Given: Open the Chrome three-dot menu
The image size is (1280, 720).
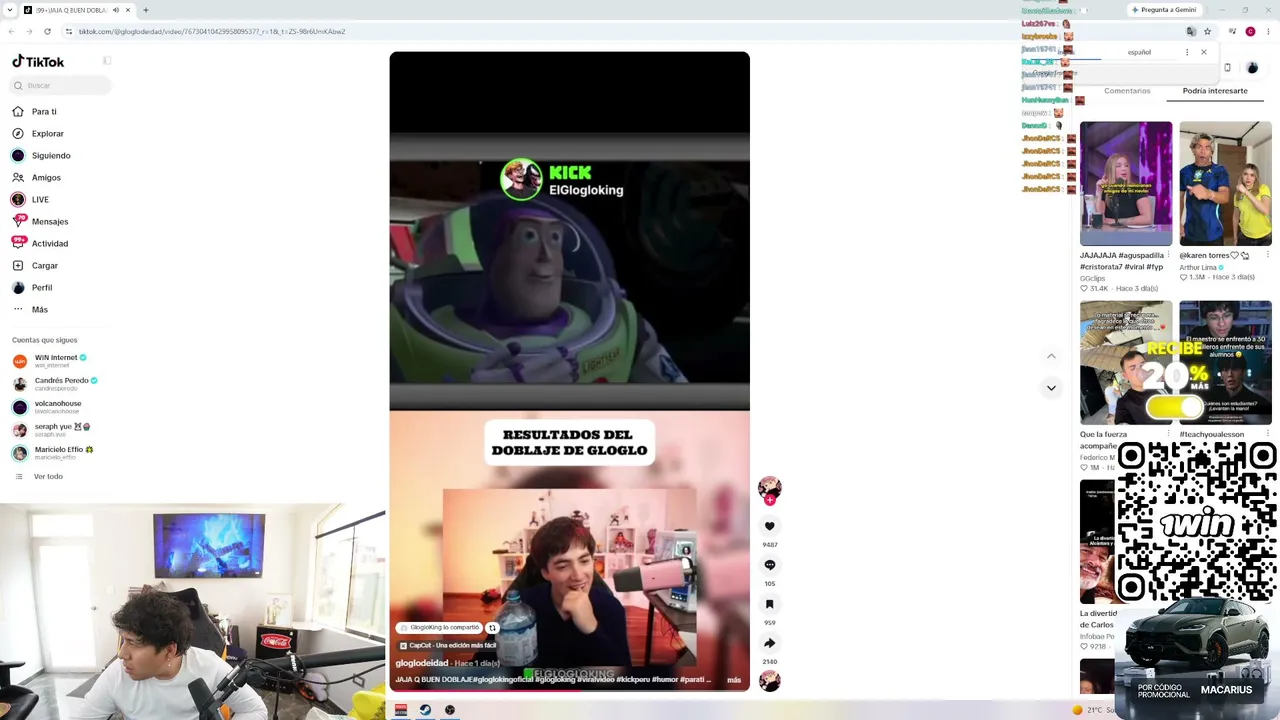Looking at the screenshot, I should [x=1268, y=32].
